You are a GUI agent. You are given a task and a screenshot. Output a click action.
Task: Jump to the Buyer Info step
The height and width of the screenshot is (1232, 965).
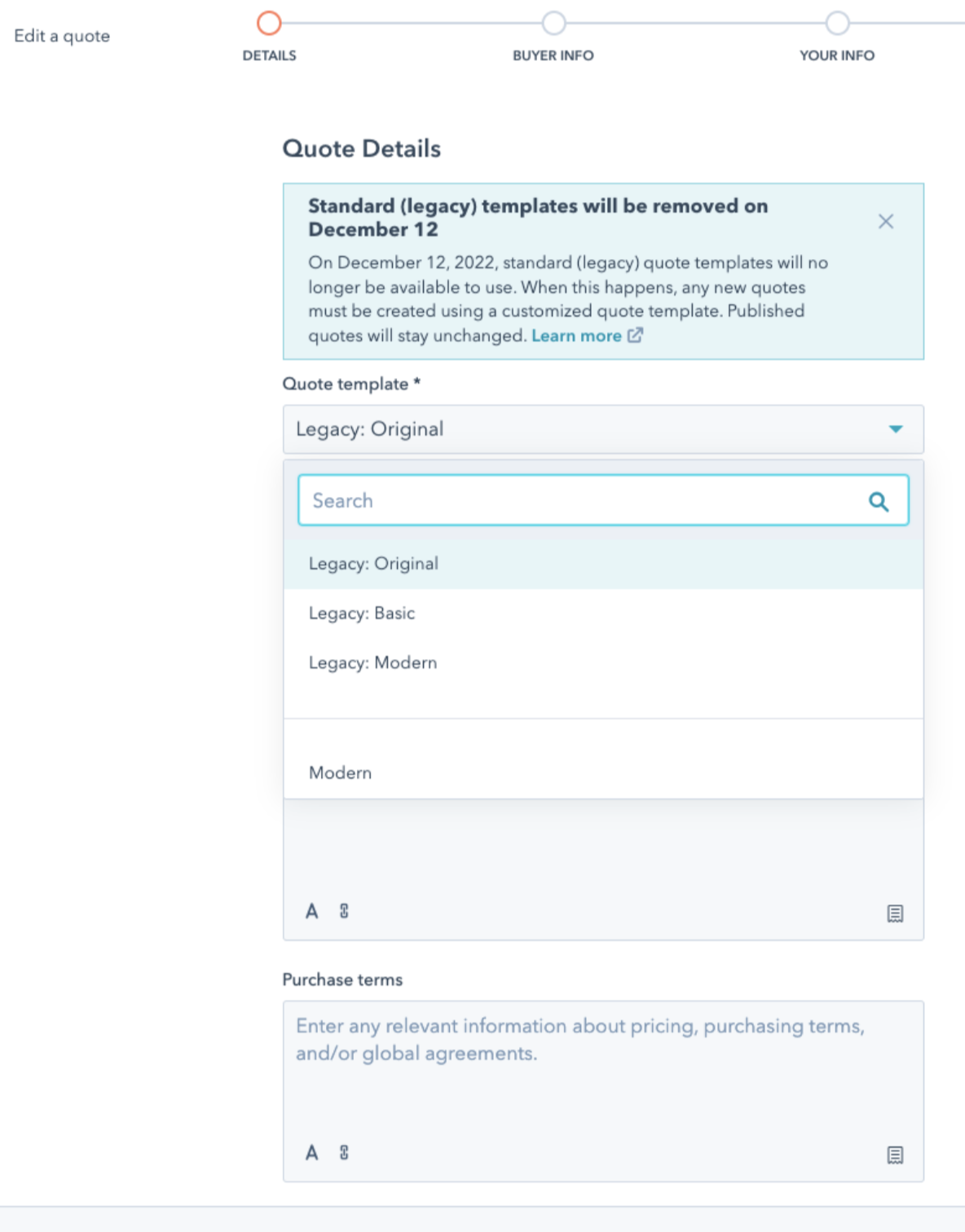pos(553,24)
